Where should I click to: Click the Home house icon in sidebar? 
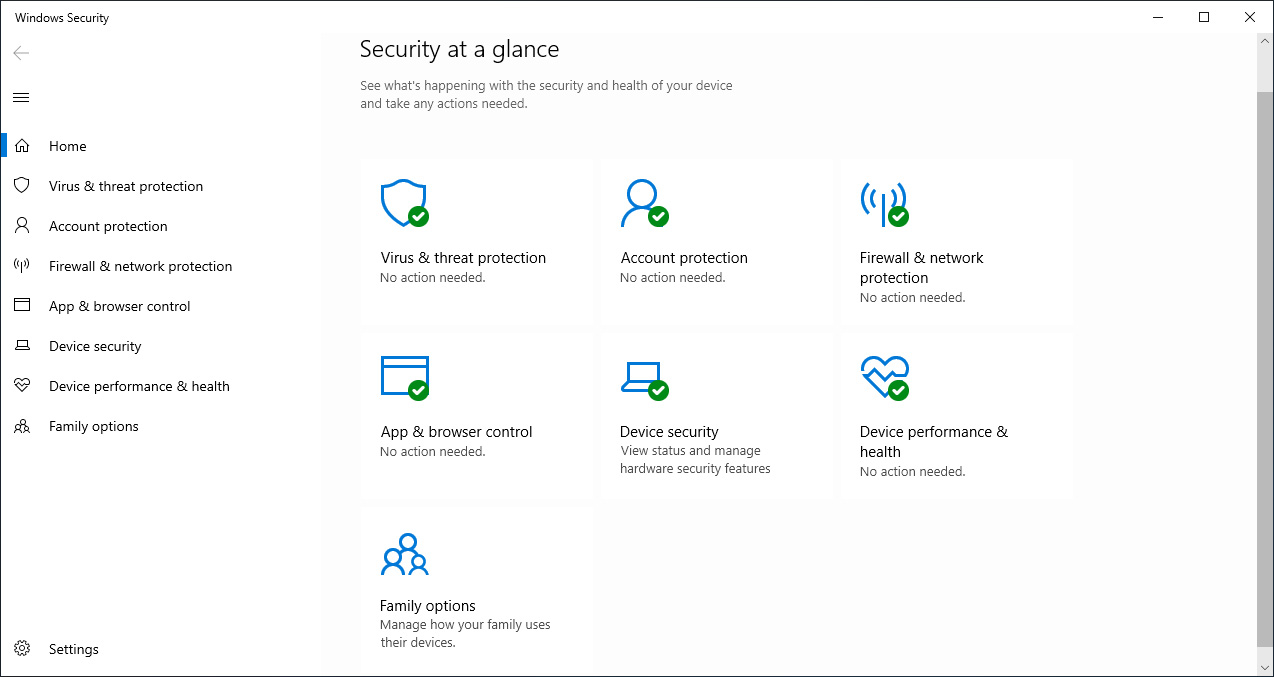point(22,145)
